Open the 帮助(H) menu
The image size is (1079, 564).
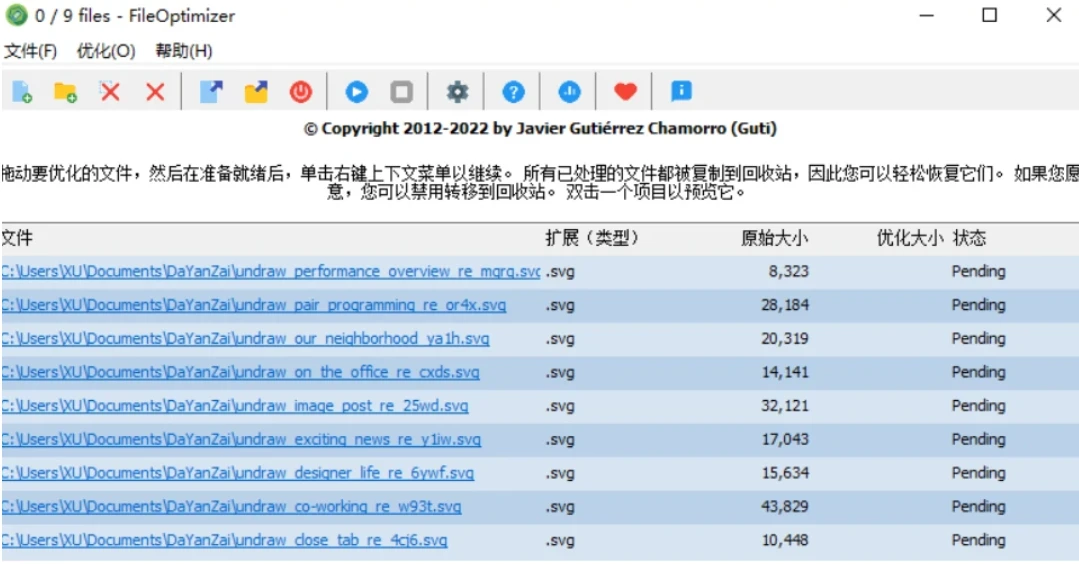tap(183, 51)
